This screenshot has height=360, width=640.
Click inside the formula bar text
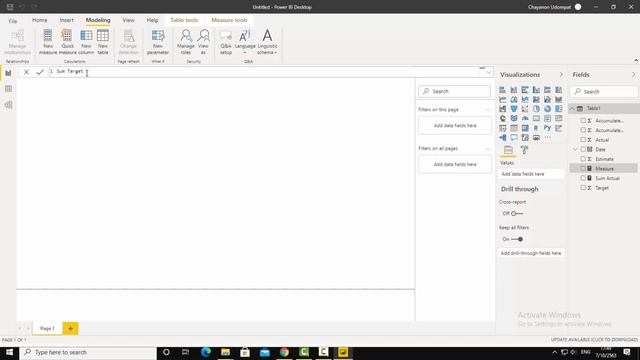point(265,72)
